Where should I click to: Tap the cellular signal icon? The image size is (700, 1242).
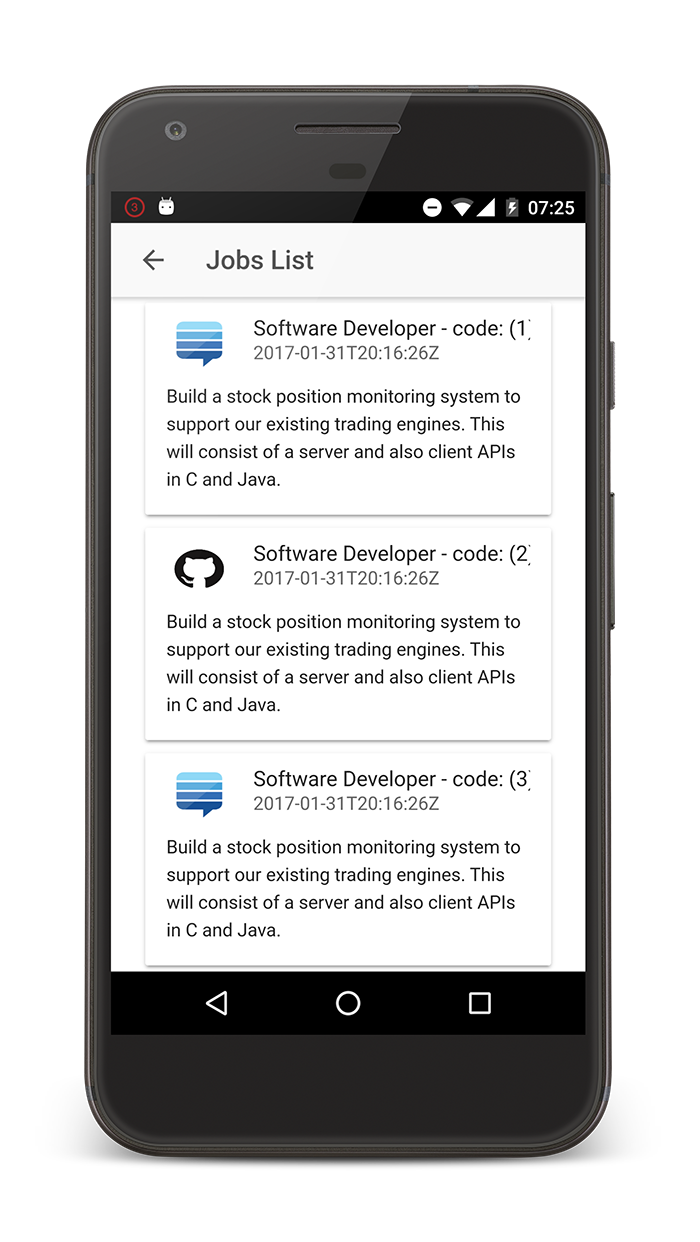pyautogui.click(x=486, y=207)
